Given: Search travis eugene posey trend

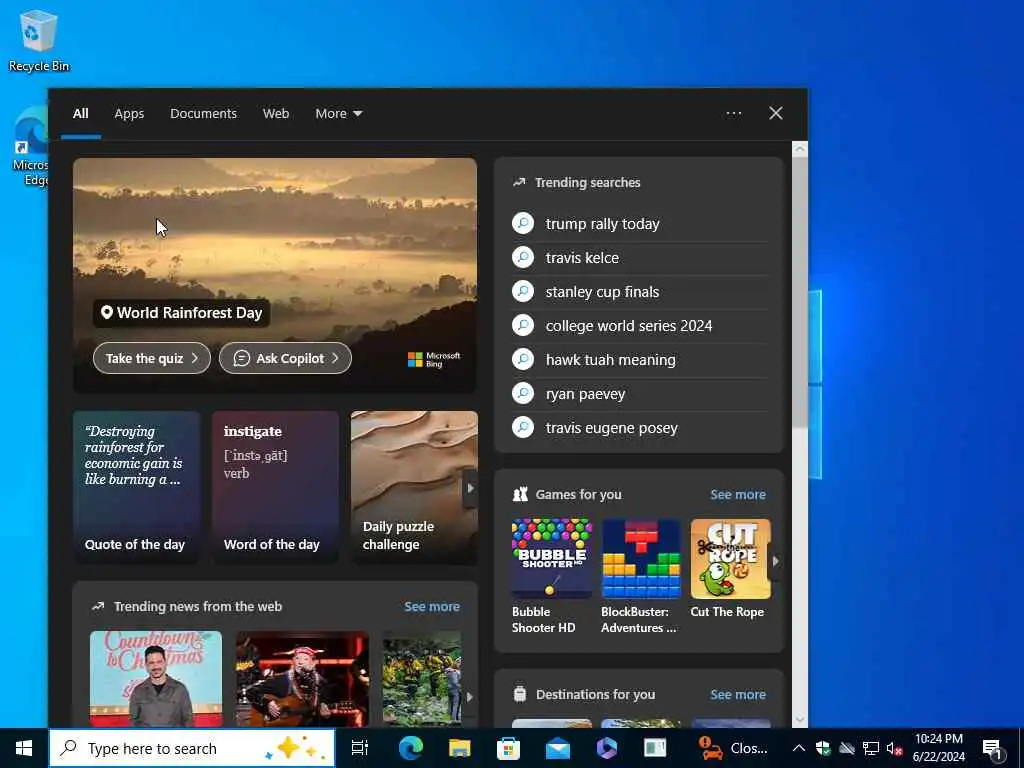Looking at the screenshot, I should (611, 427).
